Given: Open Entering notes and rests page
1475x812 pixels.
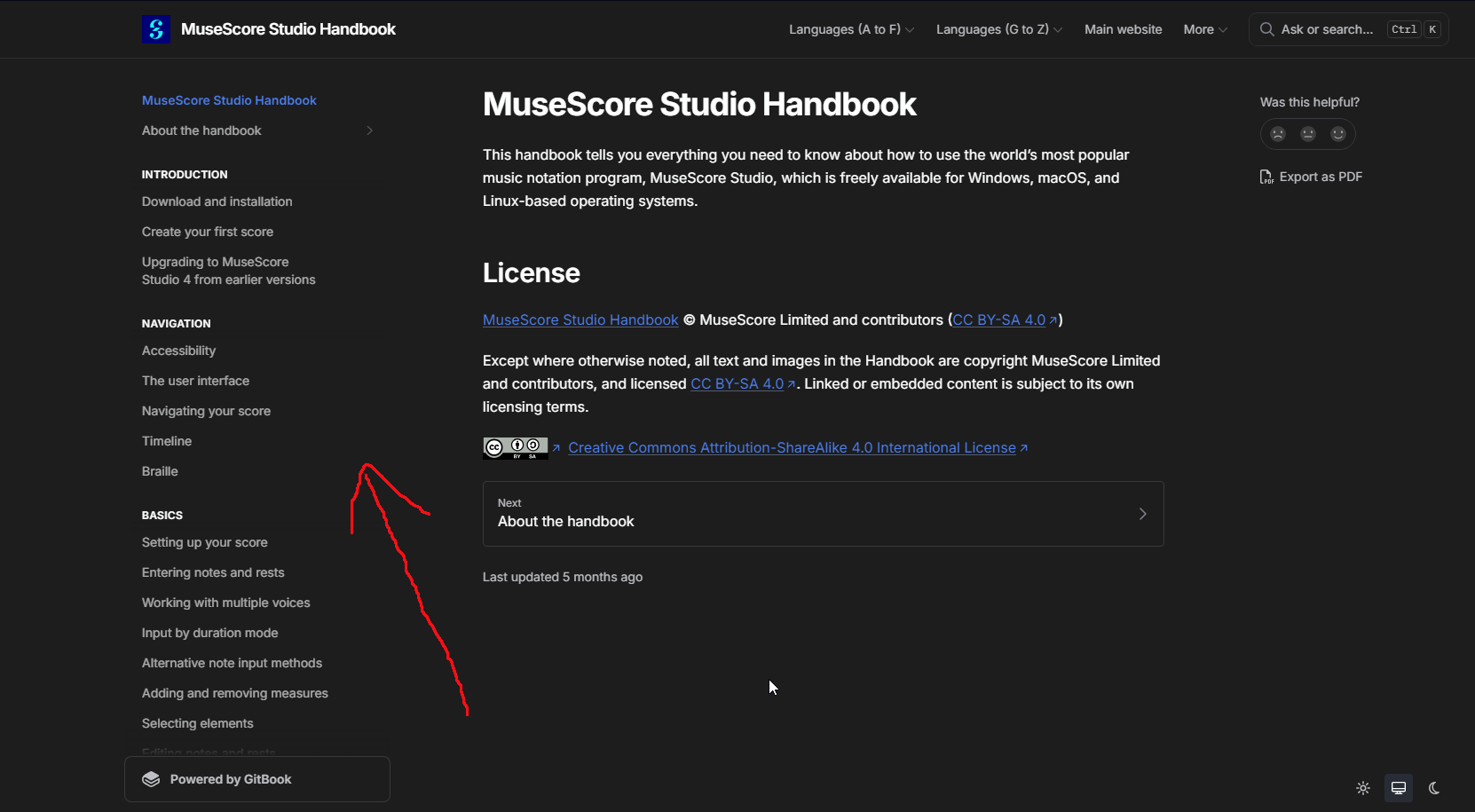Looking at the screenshot, I should [x=213, y=572].
